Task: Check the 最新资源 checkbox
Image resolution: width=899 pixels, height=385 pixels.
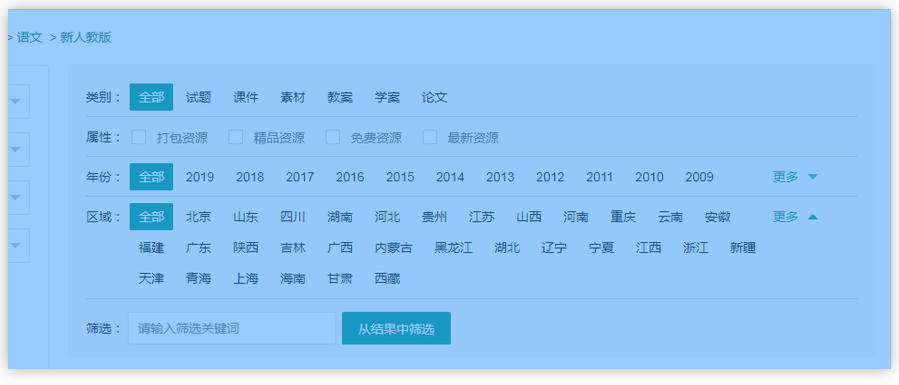Action: (430, 138)
